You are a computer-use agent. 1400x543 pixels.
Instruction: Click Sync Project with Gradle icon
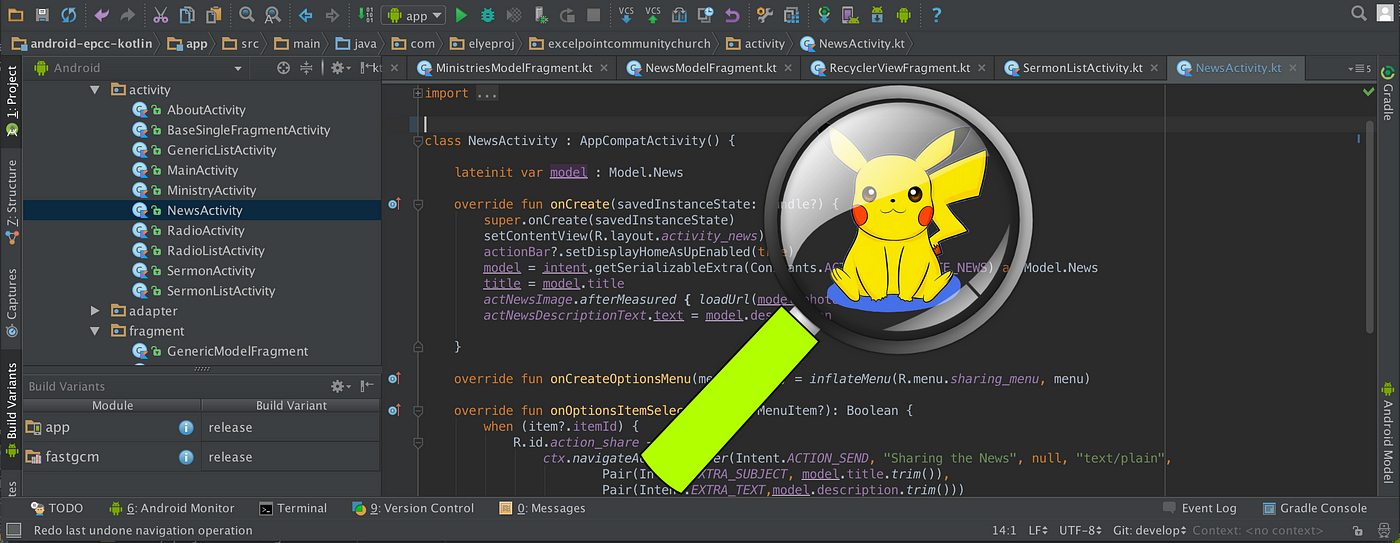(825, 15)
